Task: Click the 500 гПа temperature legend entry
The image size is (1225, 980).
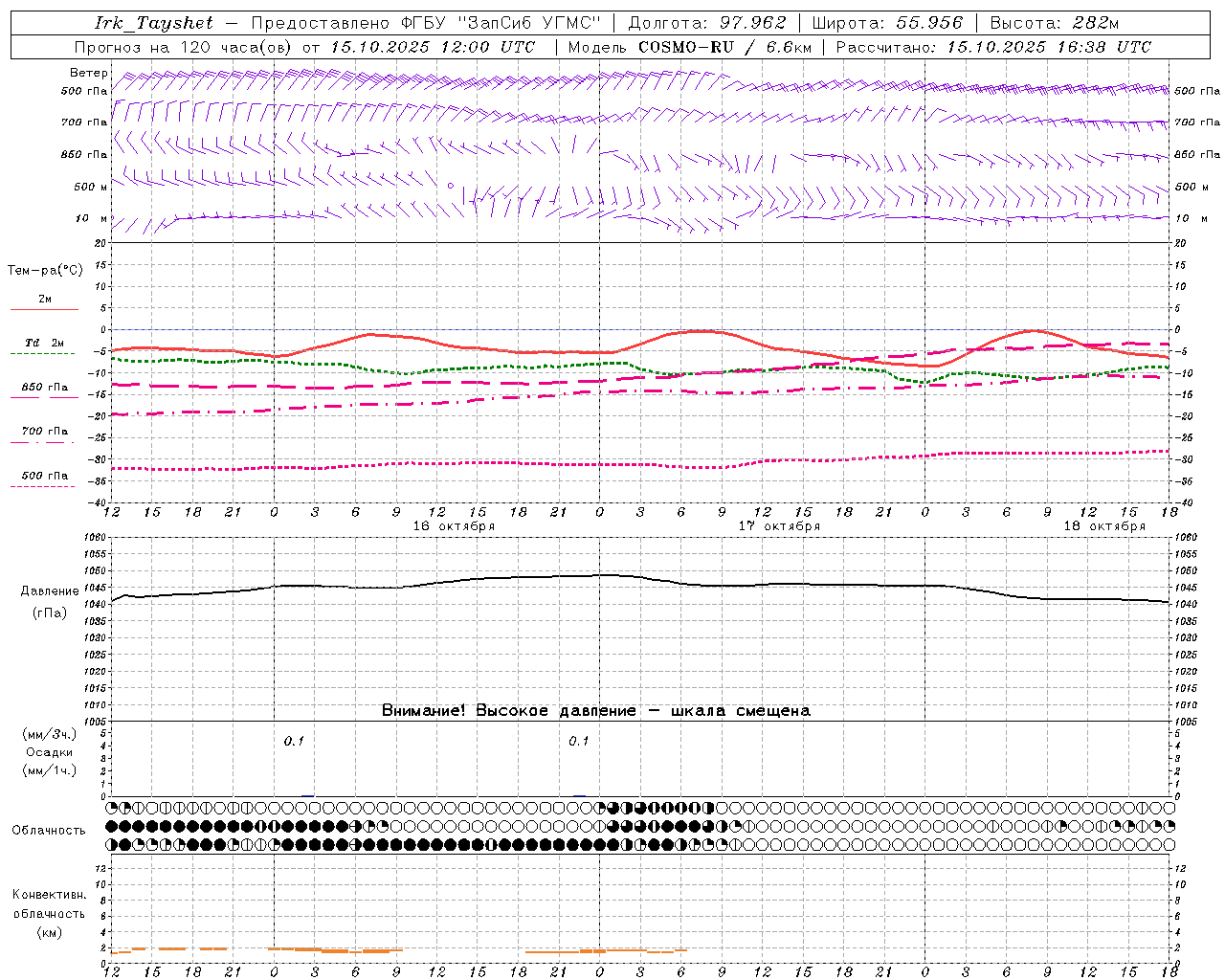Action: coord(45,476)
